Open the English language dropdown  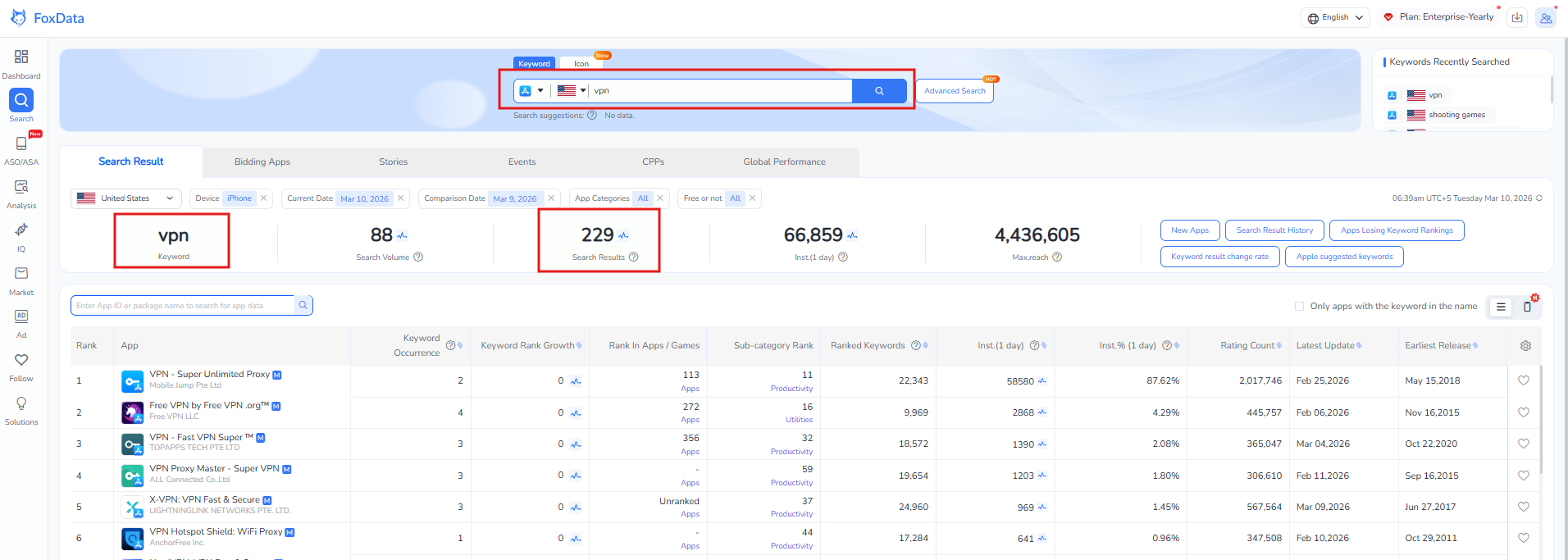pyautogui.click(x=1335, y=17)
